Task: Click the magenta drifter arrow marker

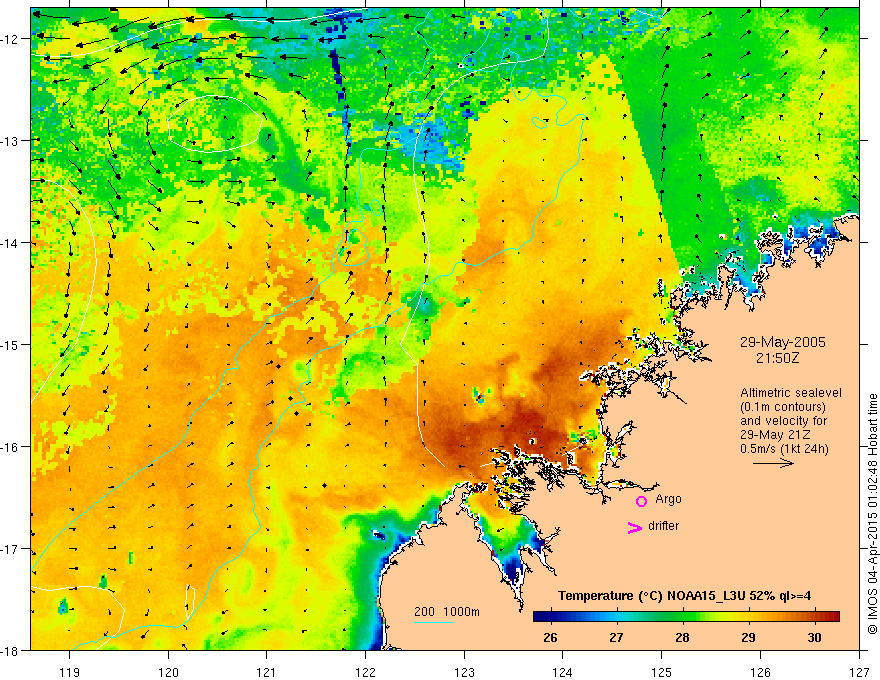Action: [635, 528]
